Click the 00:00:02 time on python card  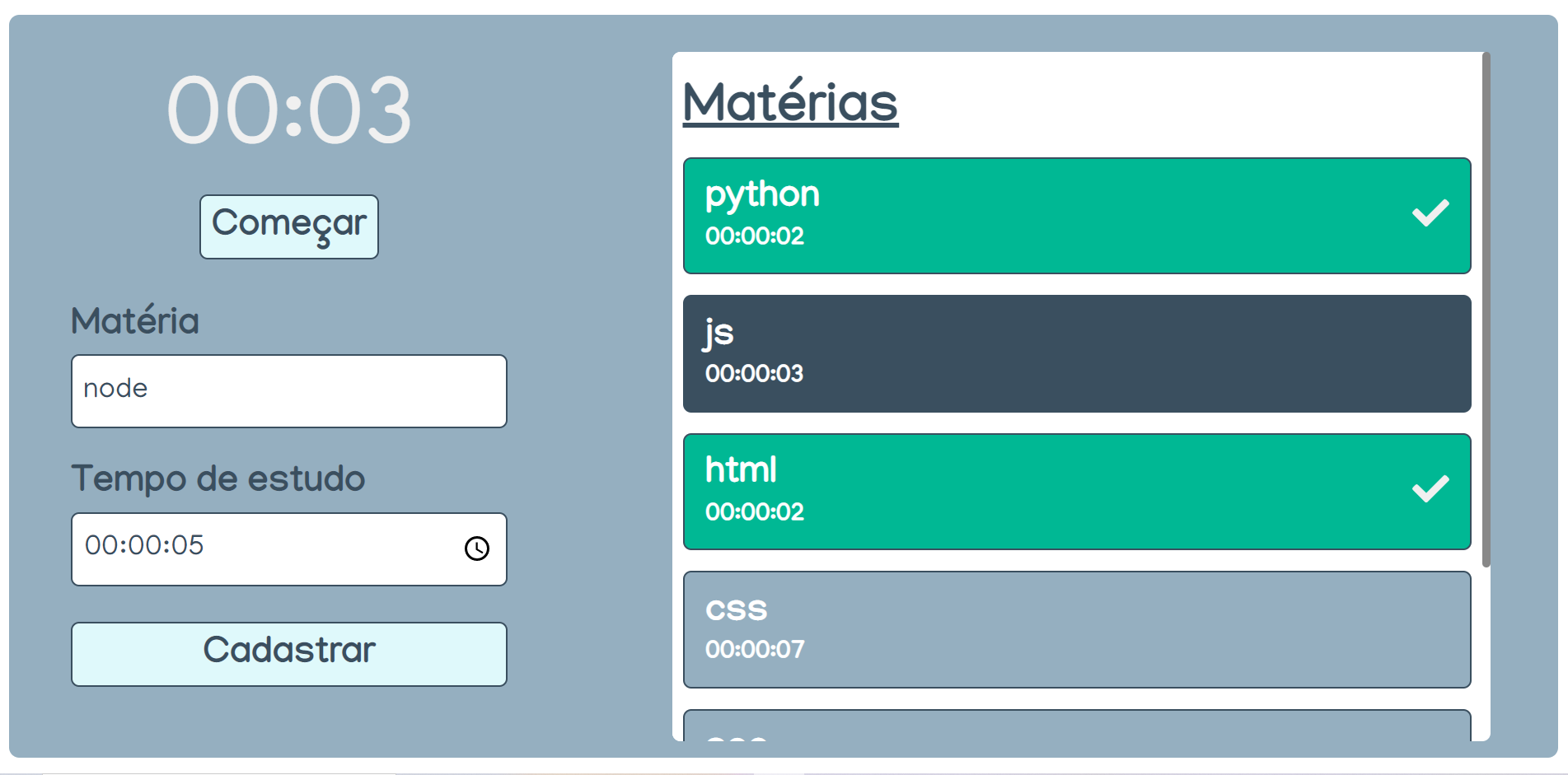coord(755,236)
